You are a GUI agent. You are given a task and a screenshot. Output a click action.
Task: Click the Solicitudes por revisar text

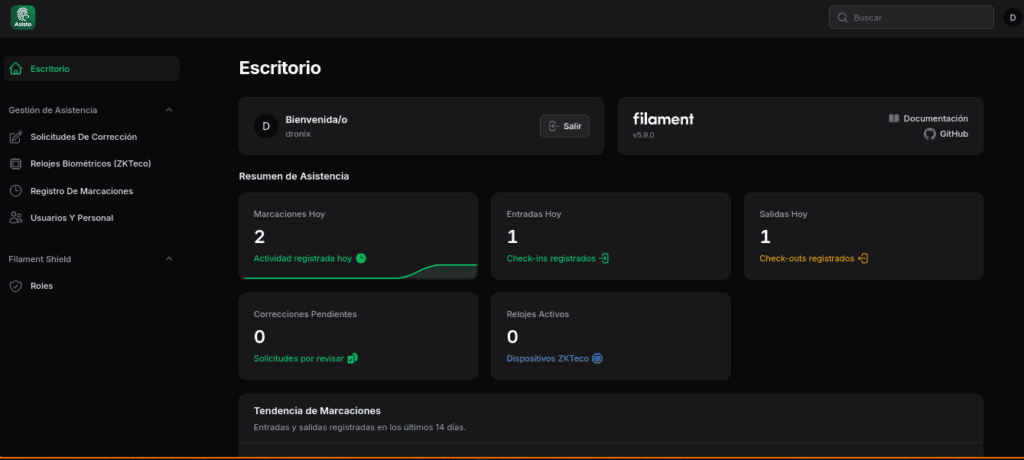(x=298, y=358)
